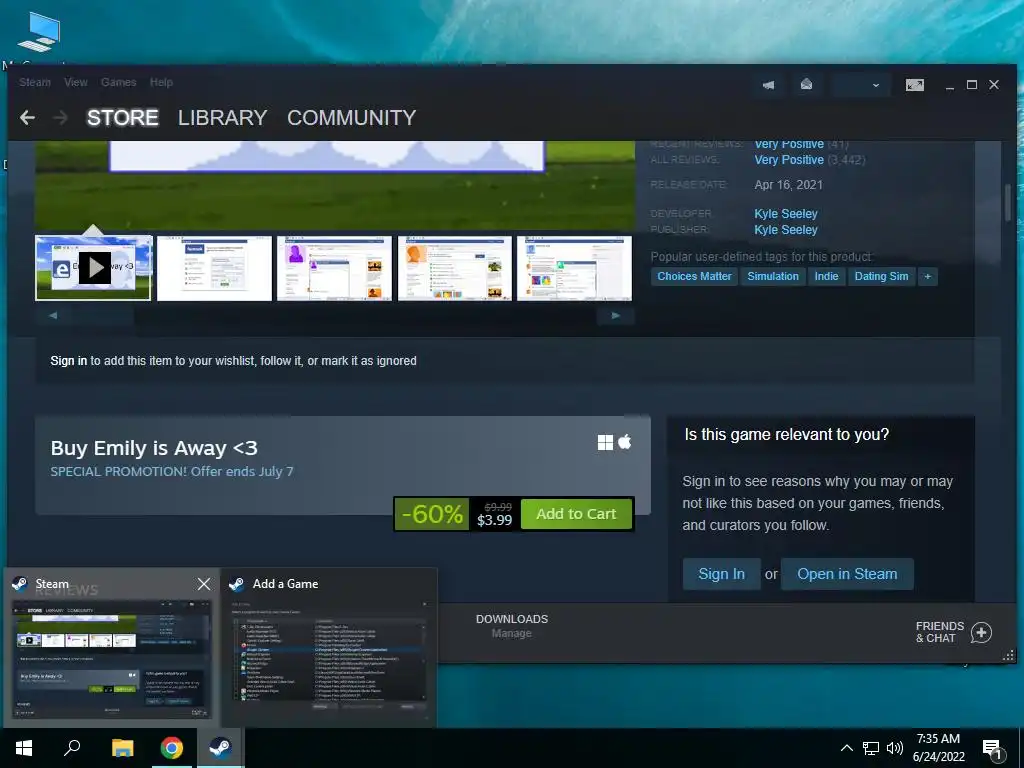
Task: Select the third screenshot thumbnail
Action: click(334, 268)
